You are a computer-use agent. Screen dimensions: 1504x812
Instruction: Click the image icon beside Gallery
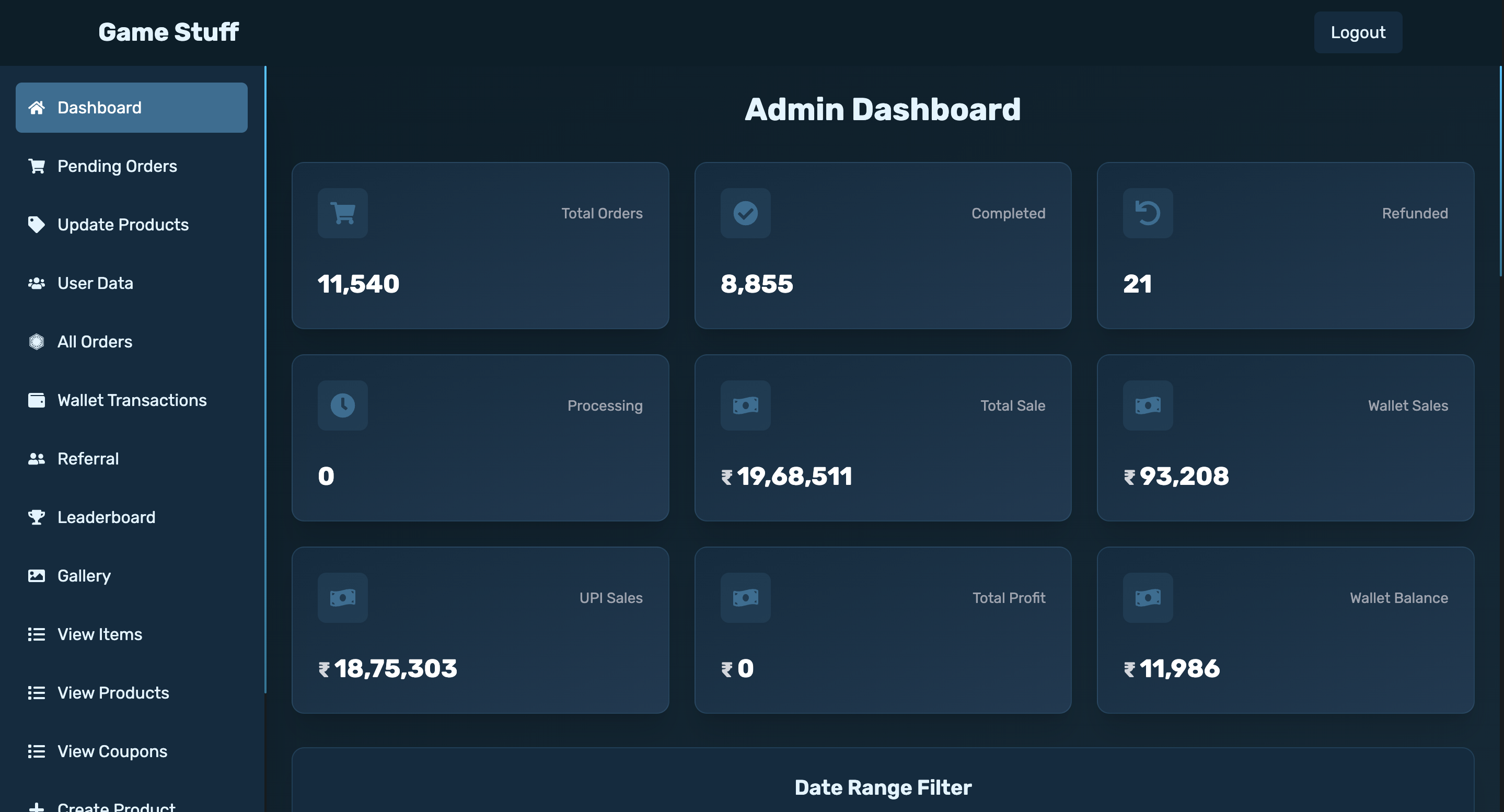pos(36,576)
